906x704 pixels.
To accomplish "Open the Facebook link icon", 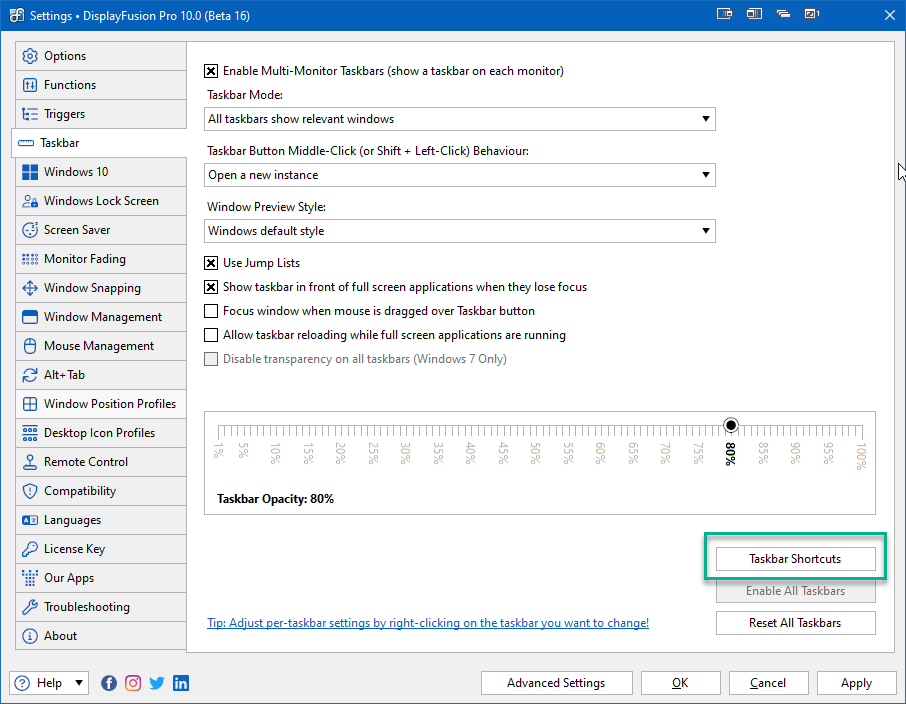I will click(109, 683).
